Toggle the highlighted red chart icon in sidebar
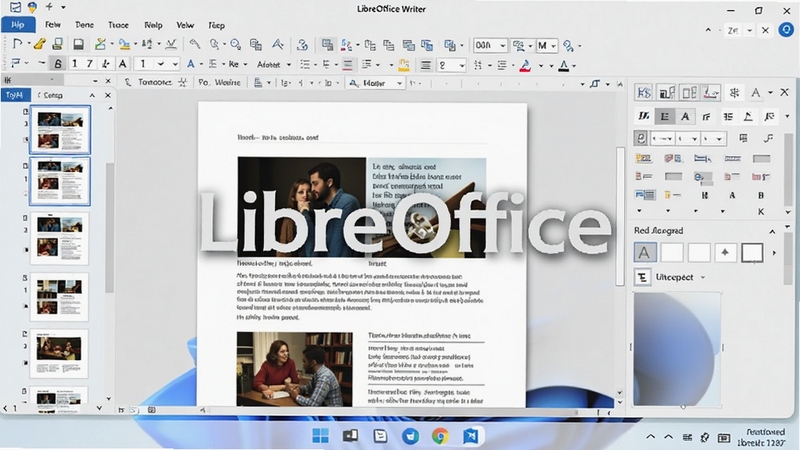This screenshot has width=800, height=450. click(711, 92)
